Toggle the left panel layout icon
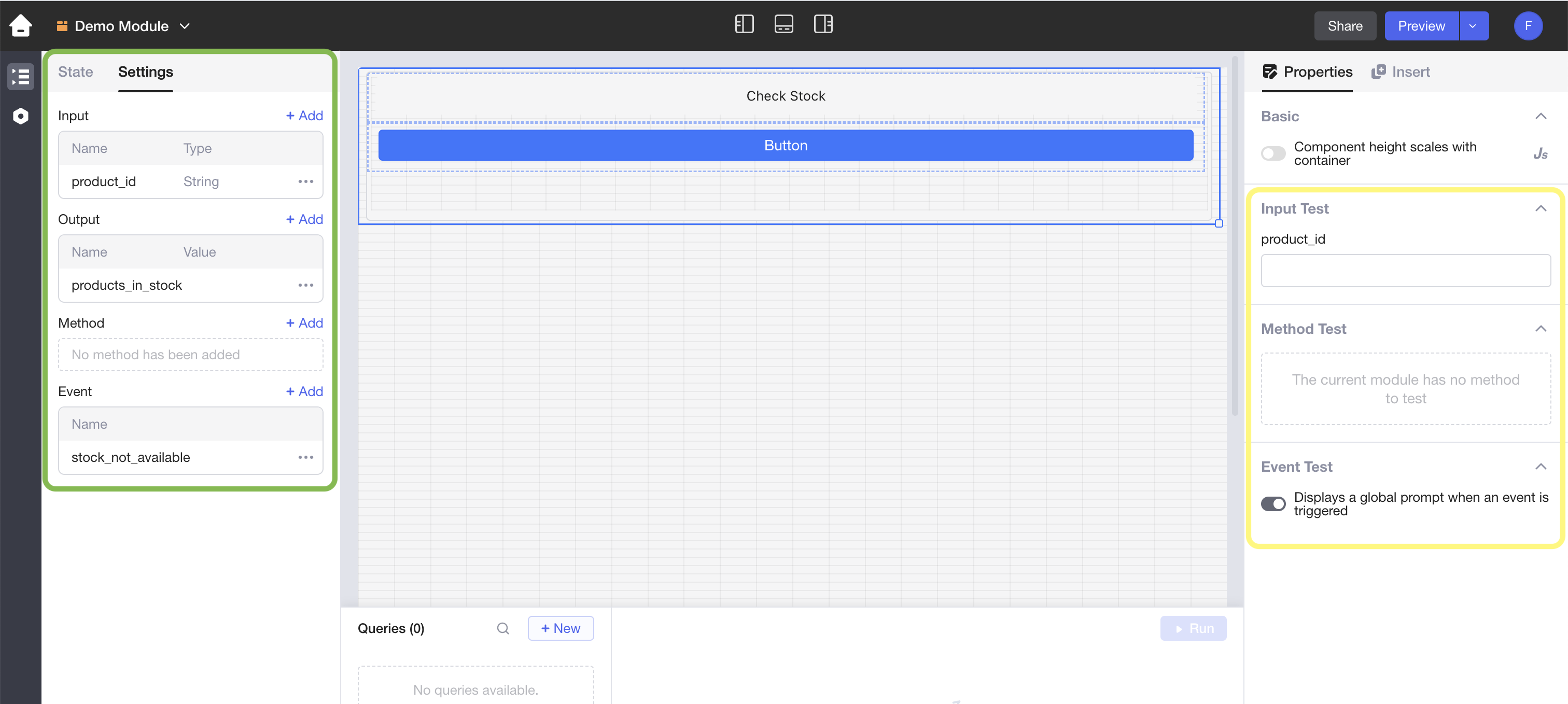The height and width of the screenshot is (704, 1568). (744, 24)
